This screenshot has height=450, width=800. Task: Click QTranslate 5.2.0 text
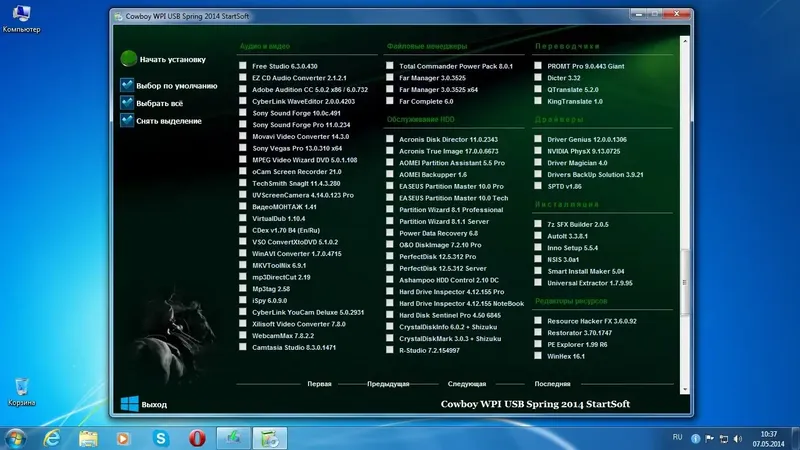pos(573,89)
